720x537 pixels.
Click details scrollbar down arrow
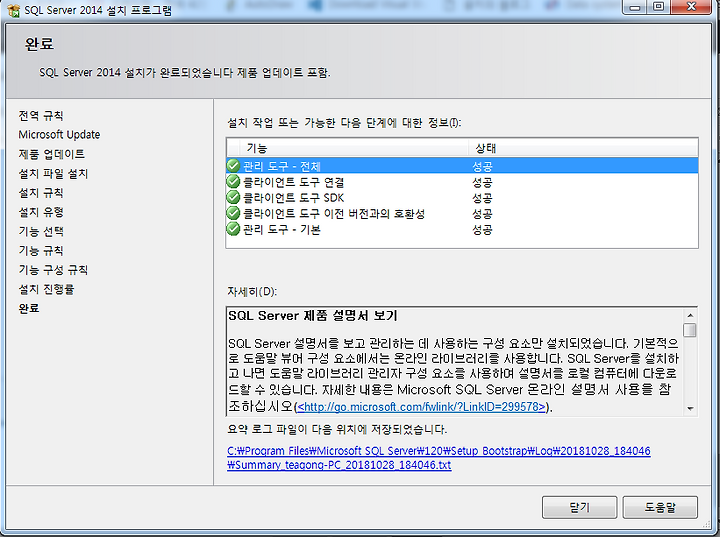[690, 408]
